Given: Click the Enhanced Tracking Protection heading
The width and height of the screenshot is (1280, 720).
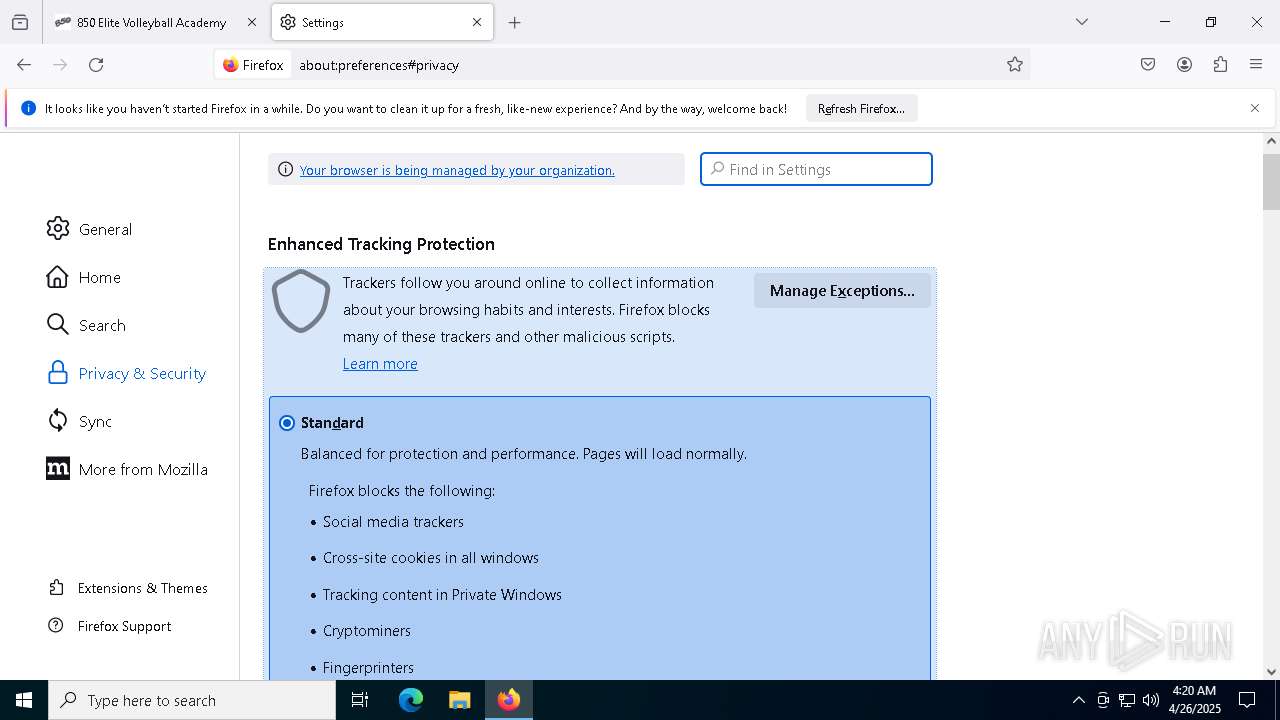Looking at the screenshot, I should point(381,244).
